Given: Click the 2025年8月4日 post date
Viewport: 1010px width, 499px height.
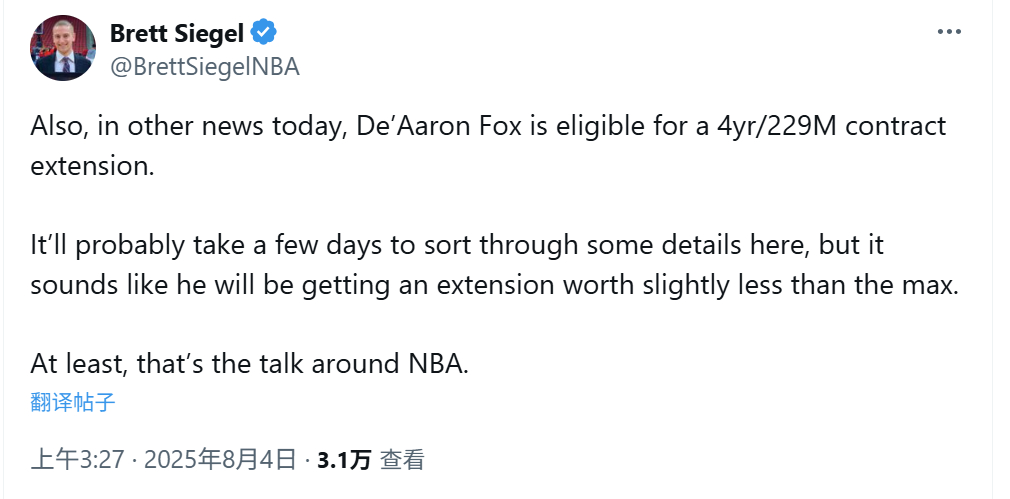Looking at the screenshot, I should click(220, 460).
